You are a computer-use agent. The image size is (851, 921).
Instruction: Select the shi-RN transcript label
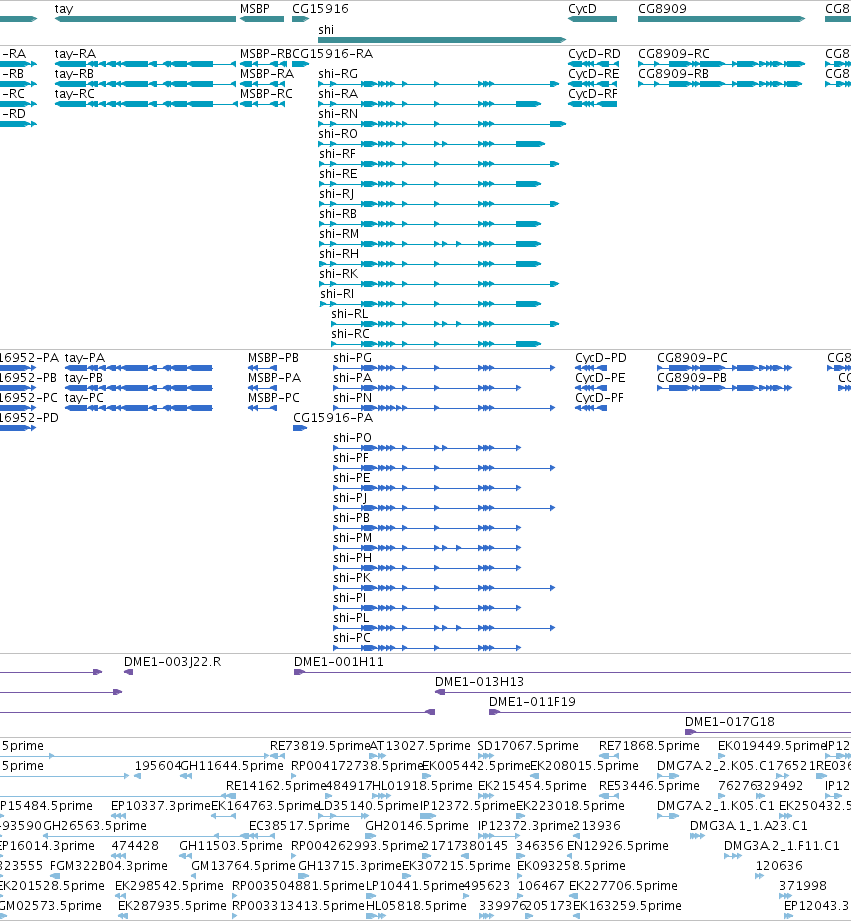338,114
